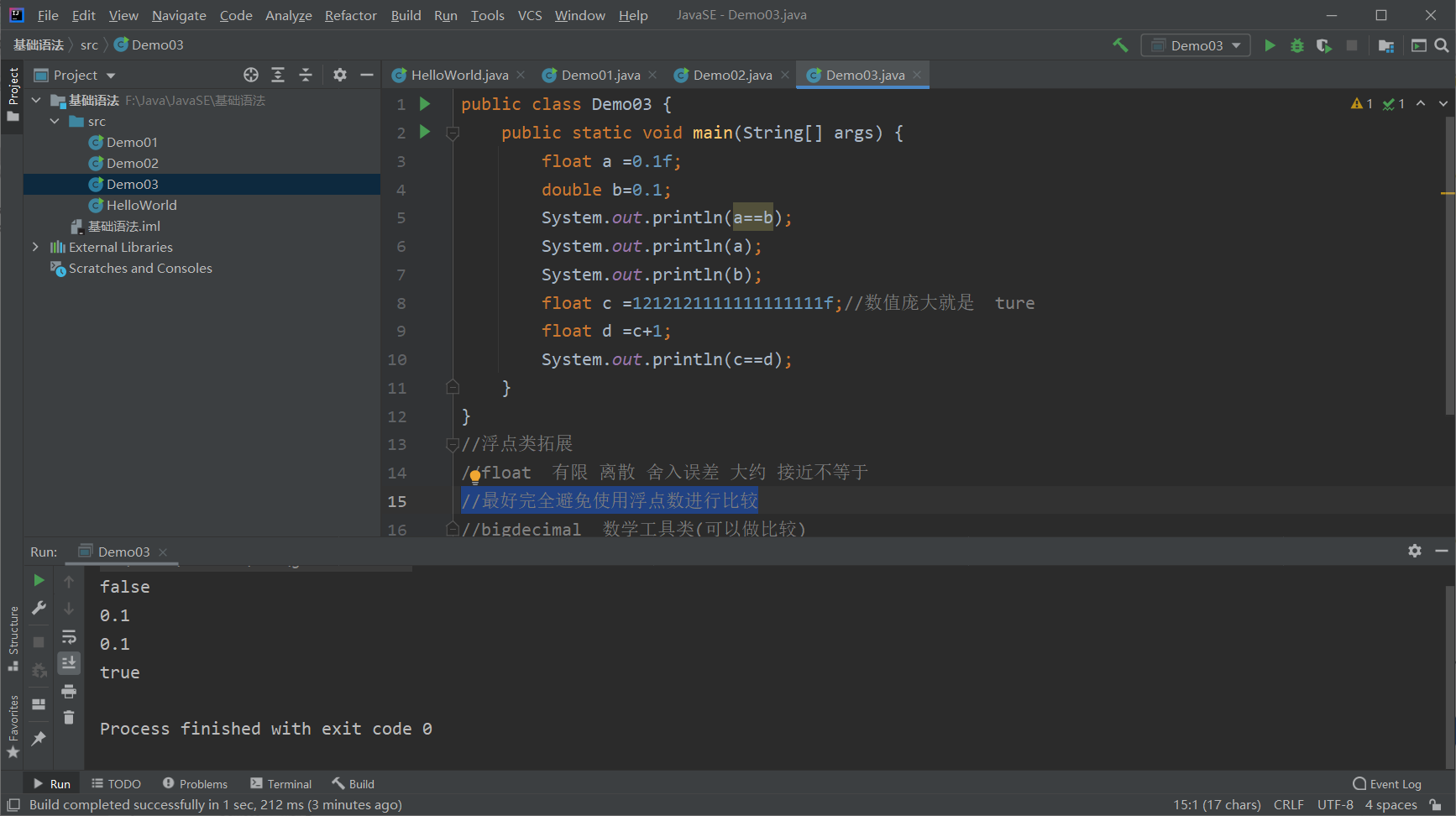The image size is (1456, 816).
Task: Run Demo03 with the toolbar run button
Action: point(1270,45)
